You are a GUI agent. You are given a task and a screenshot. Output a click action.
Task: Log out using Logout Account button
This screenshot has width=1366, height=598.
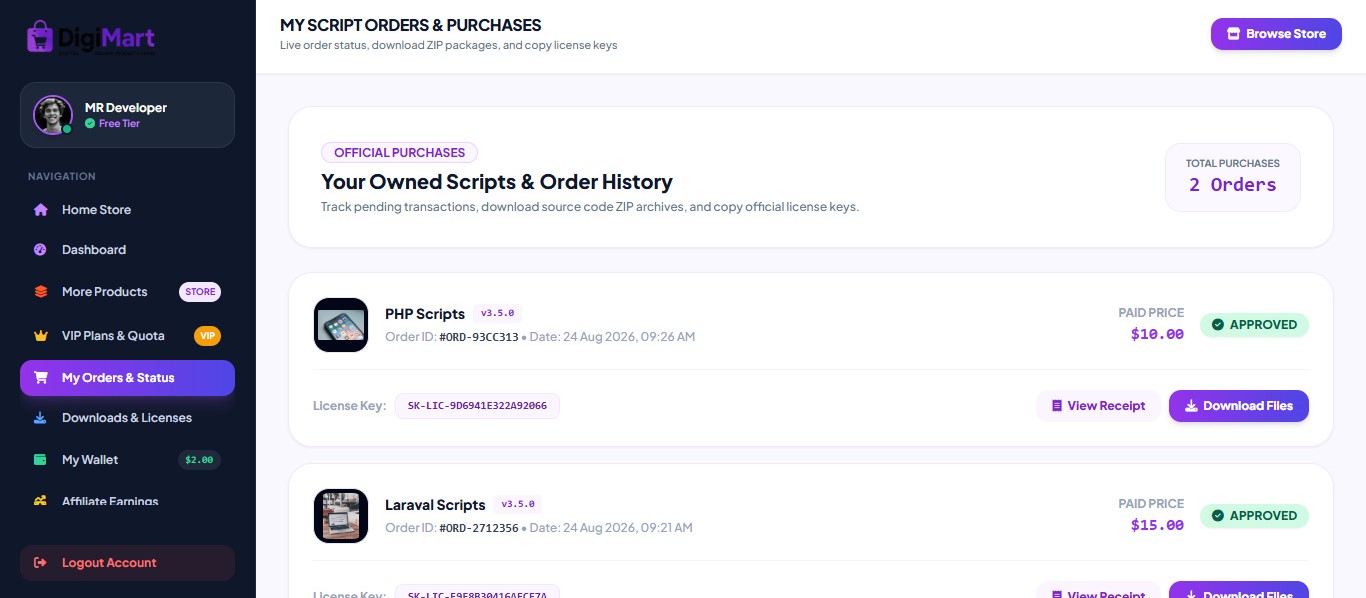tap(127, 563)
